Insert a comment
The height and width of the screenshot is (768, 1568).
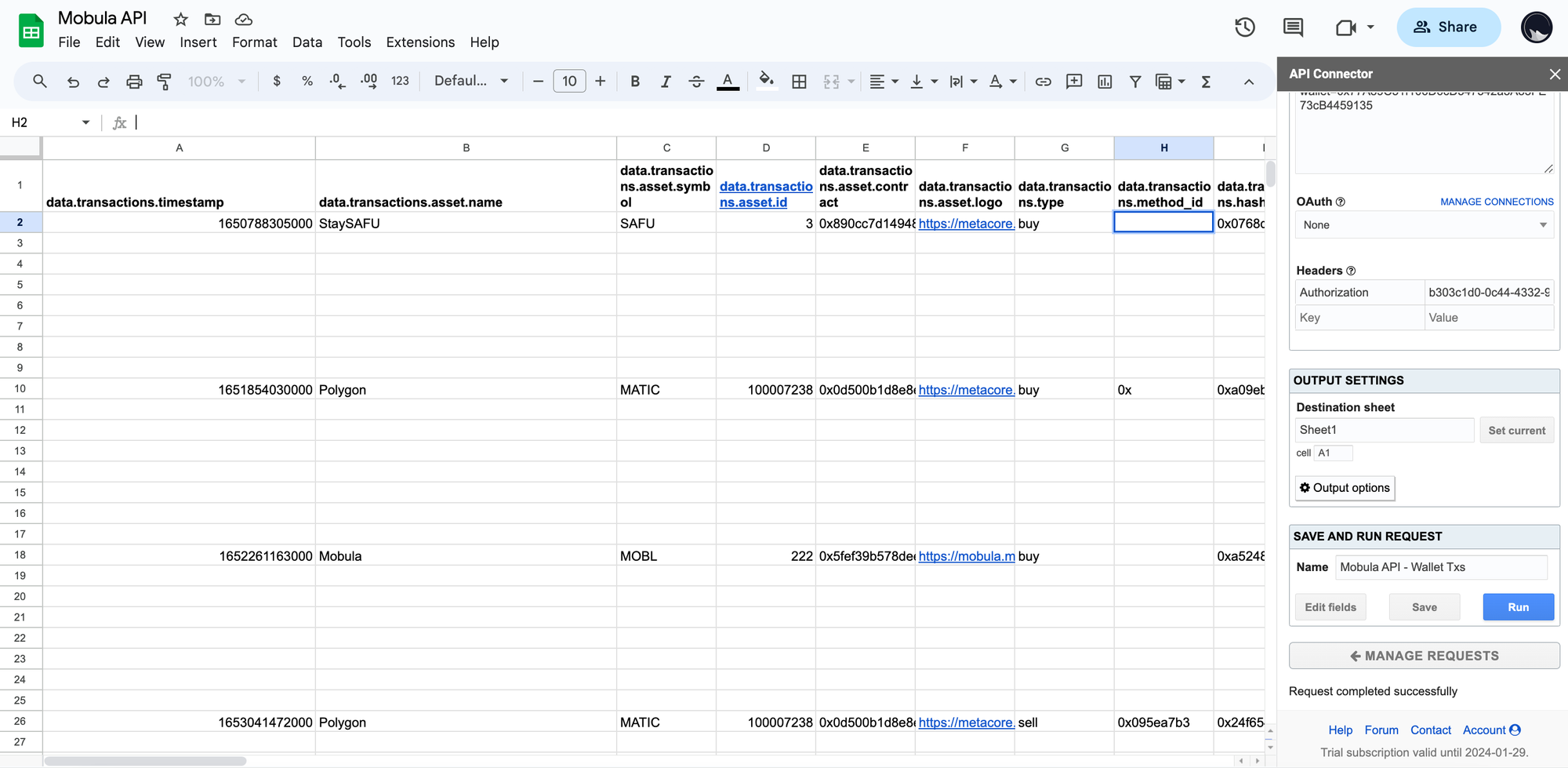(1074, 81)
